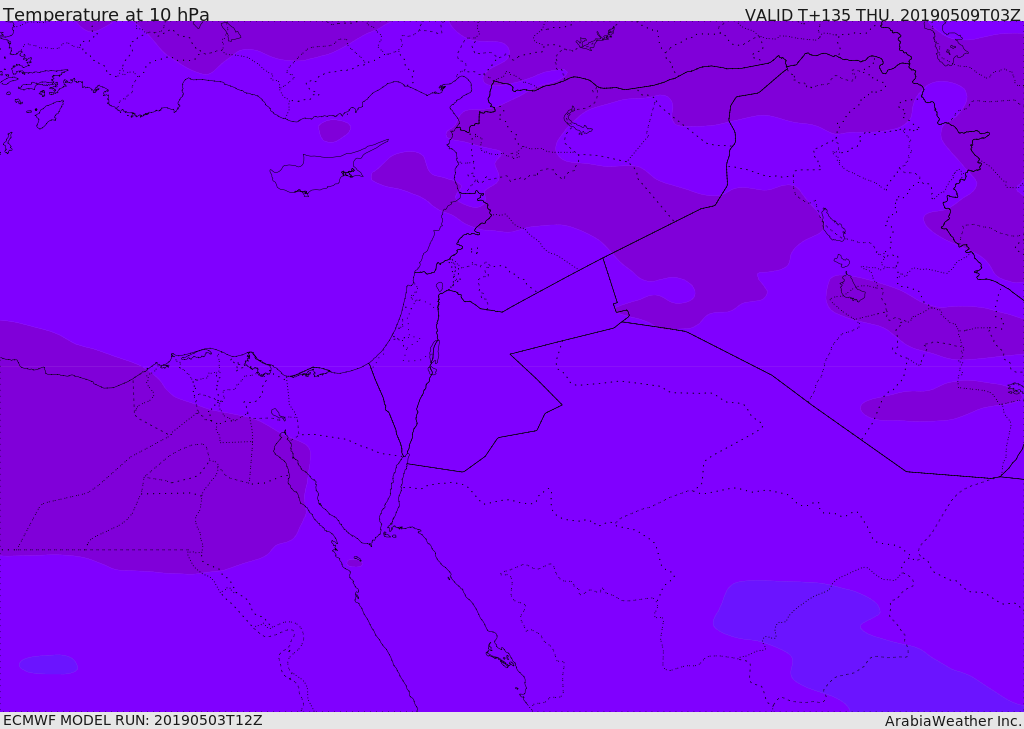
Task: Click the 'Temperature at 10 hPa' title
Action: pos(106,14)
